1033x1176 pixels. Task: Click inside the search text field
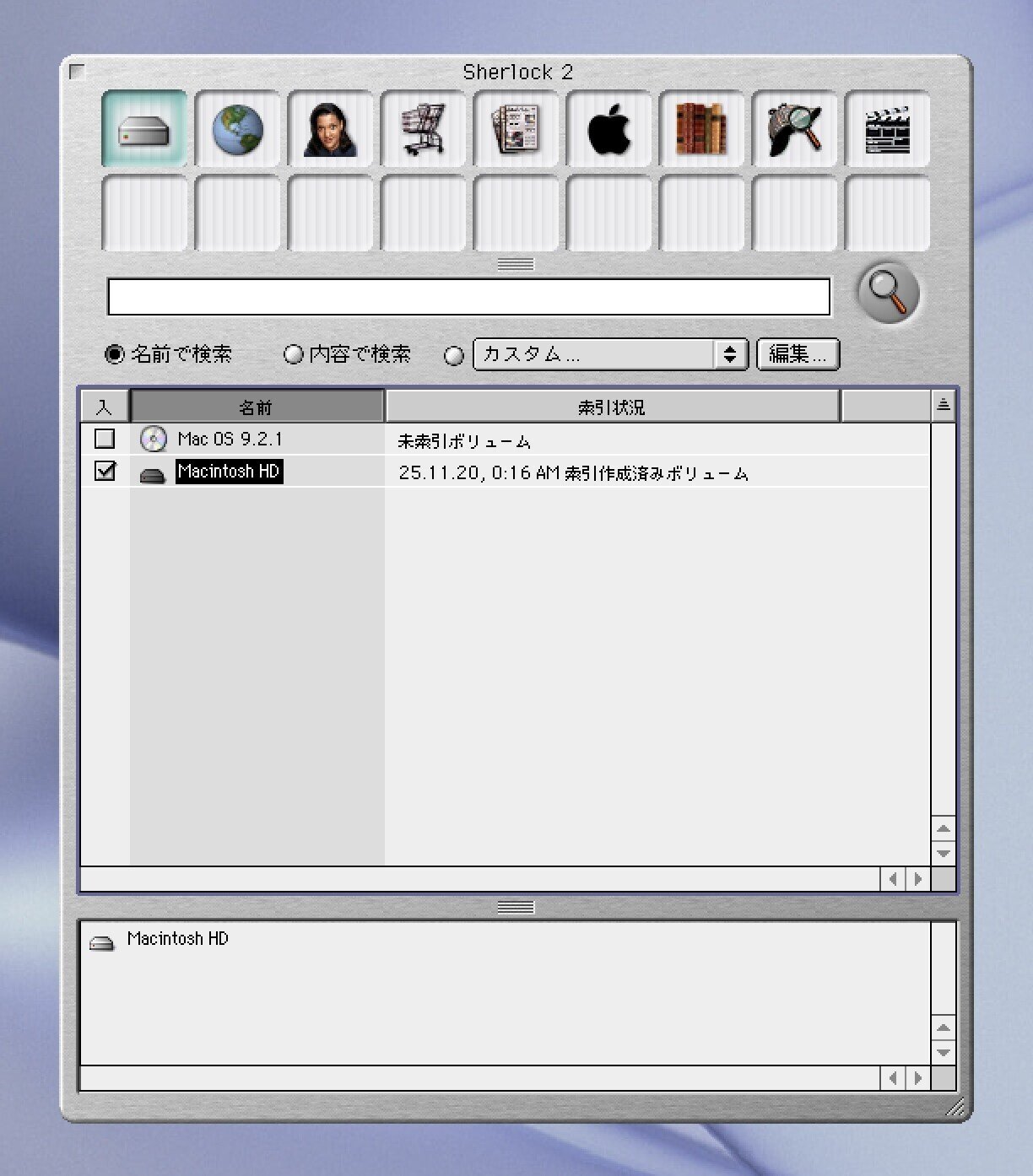click(468, 297)
